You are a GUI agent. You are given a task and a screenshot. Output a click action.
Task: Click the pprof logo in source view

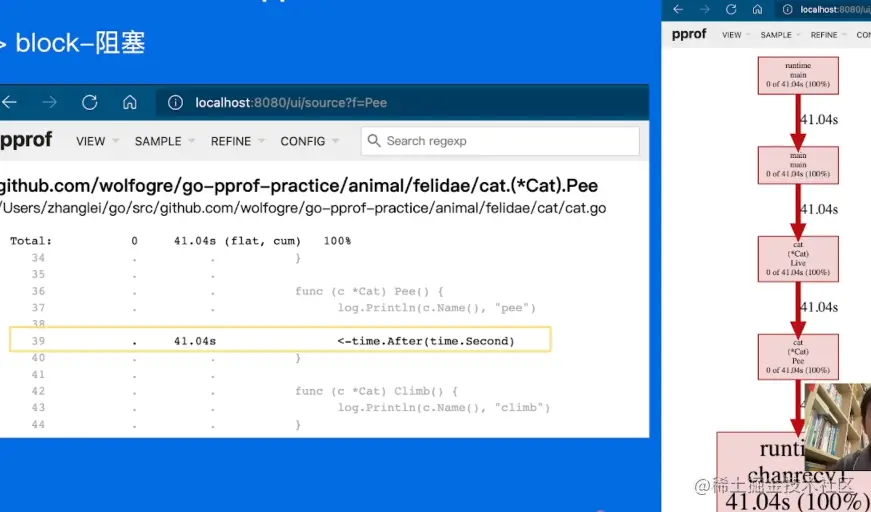click(26, 139)
